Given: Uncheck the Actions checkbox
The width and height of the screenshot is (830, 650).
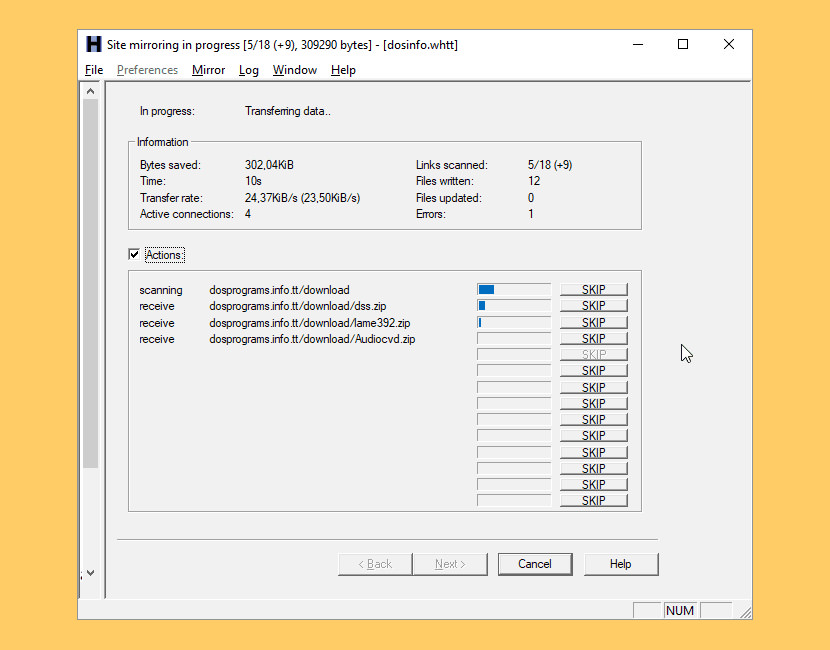Looking at the screenshot, I should click(134, 255).
